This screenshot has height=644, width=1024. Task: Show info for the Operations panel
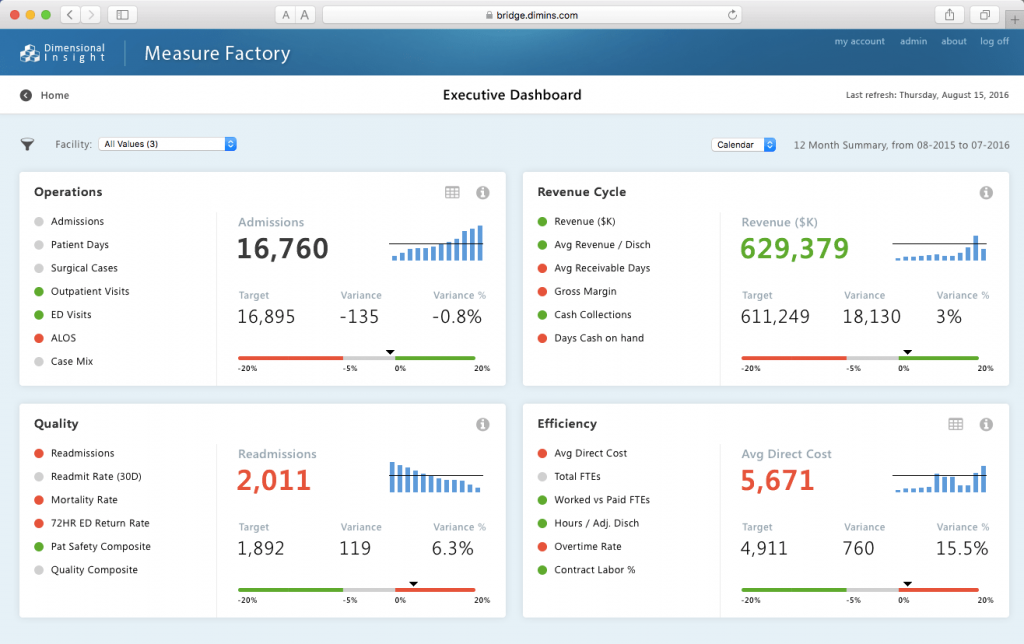click(482, 192)
